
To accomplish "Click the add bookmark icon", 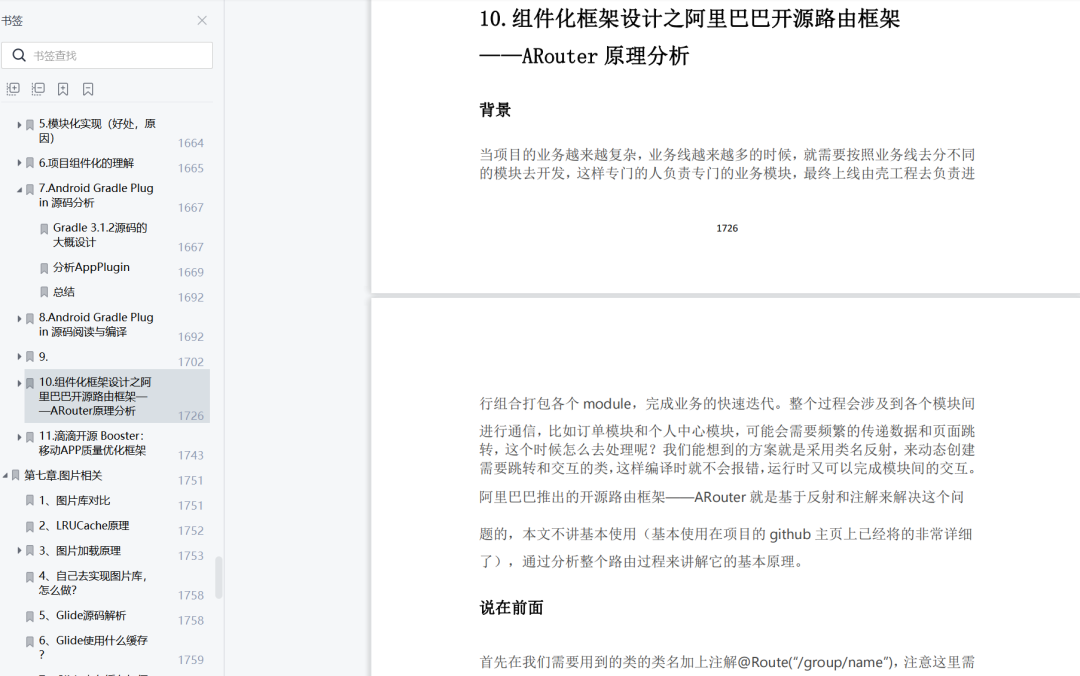I will (63, 89).
